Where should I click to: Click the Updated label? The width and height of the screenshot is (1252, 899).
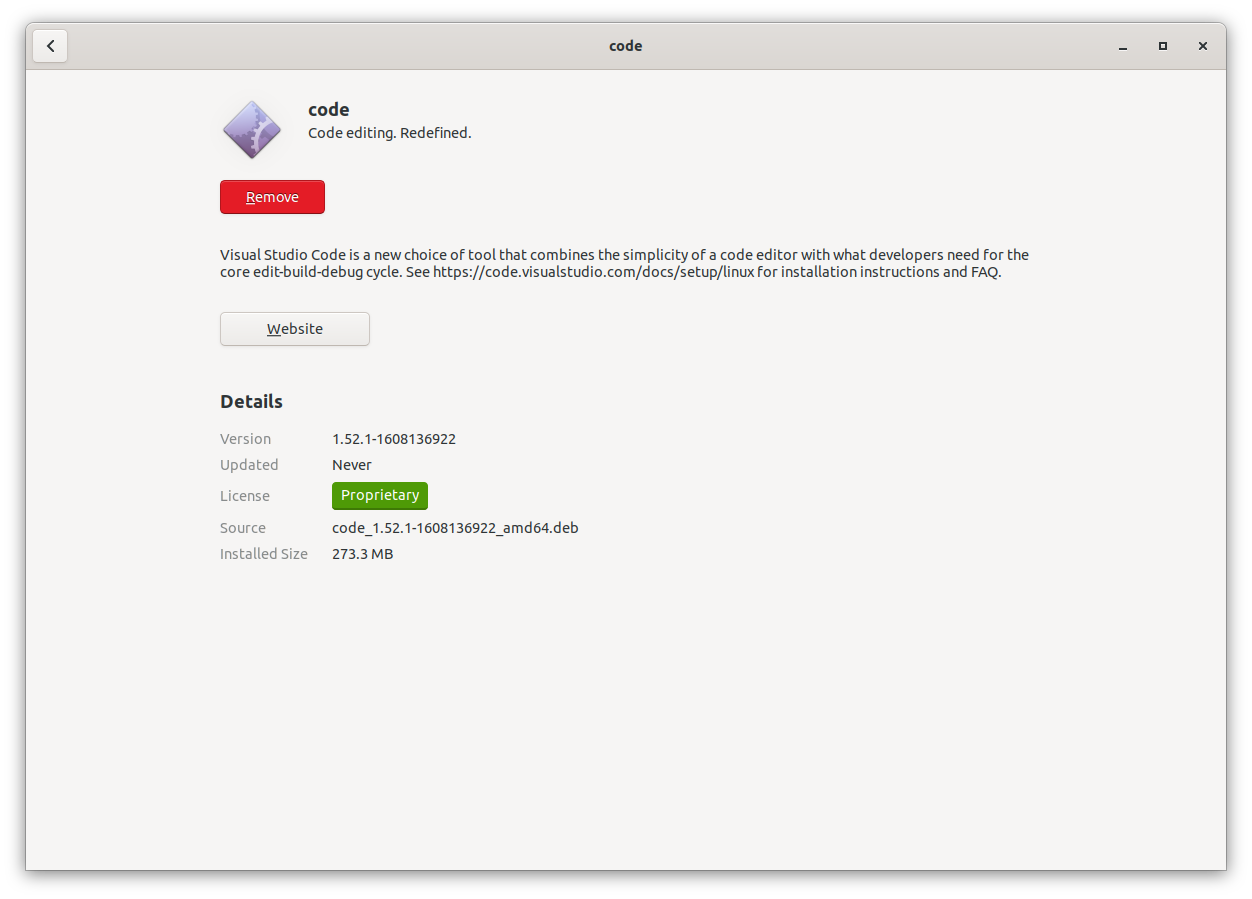[x=249, y=465]
